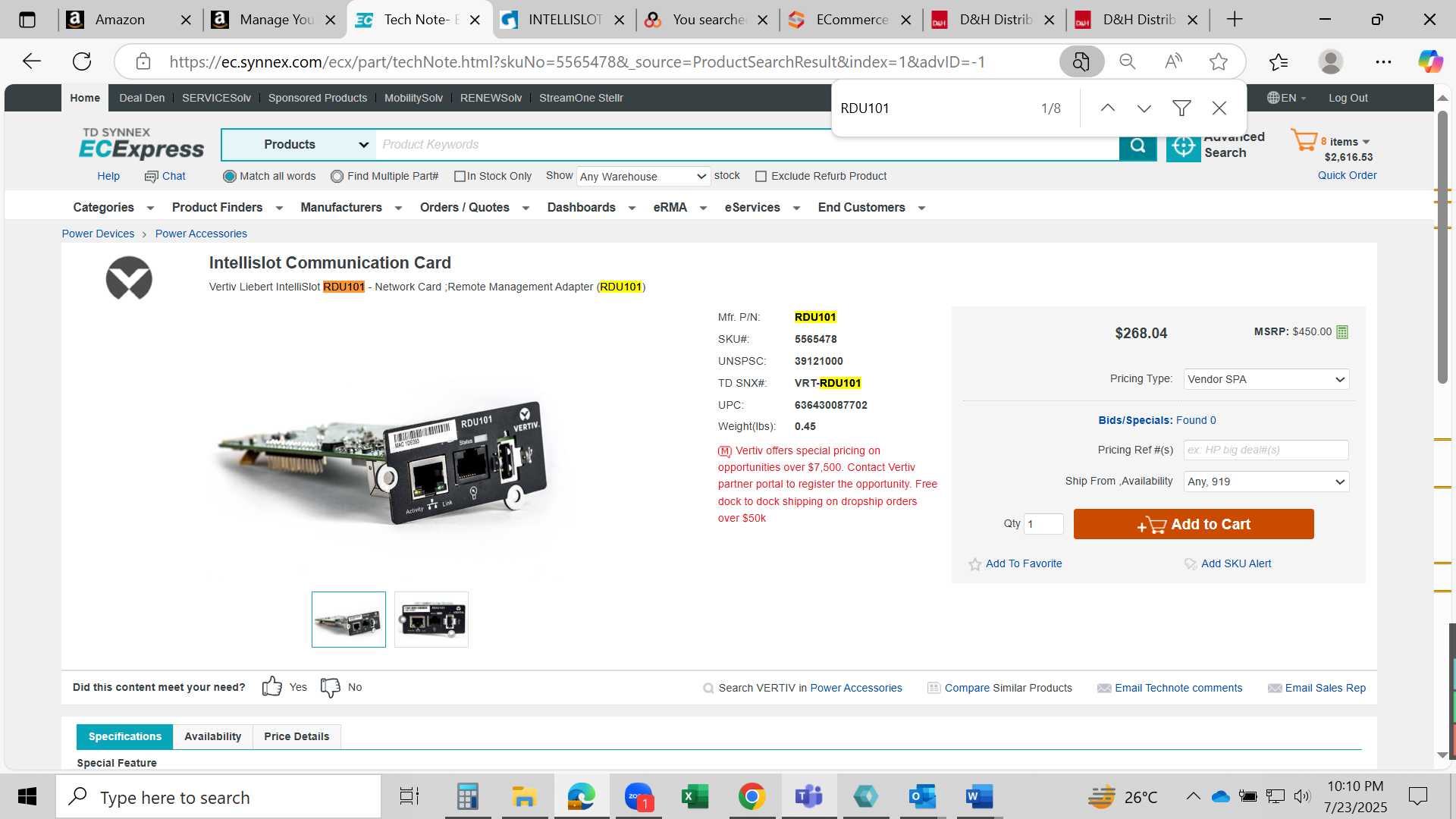Image resolution: width=1456 pixels, height=819 pixels.
Task: Go to previous find result
Action: point(1108,108)
